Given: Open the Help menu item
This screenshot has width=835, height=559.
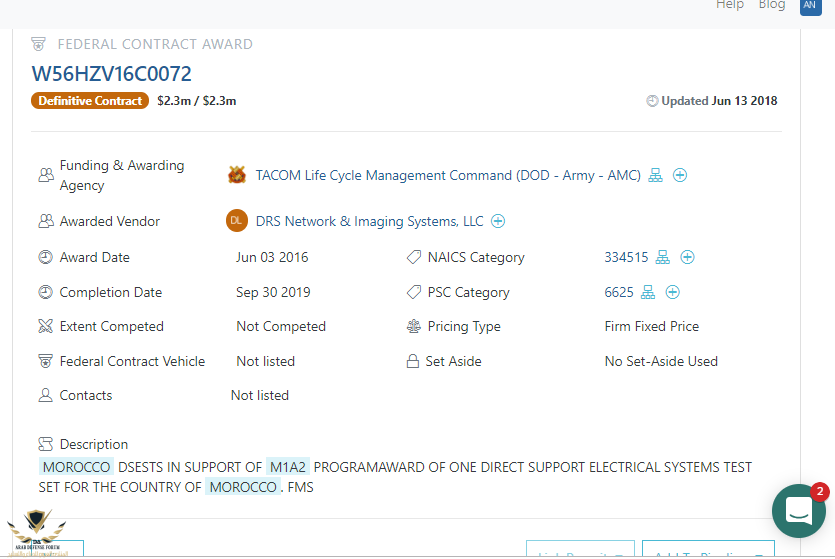Looking at the screenshot, I should [x=730, y=5].
